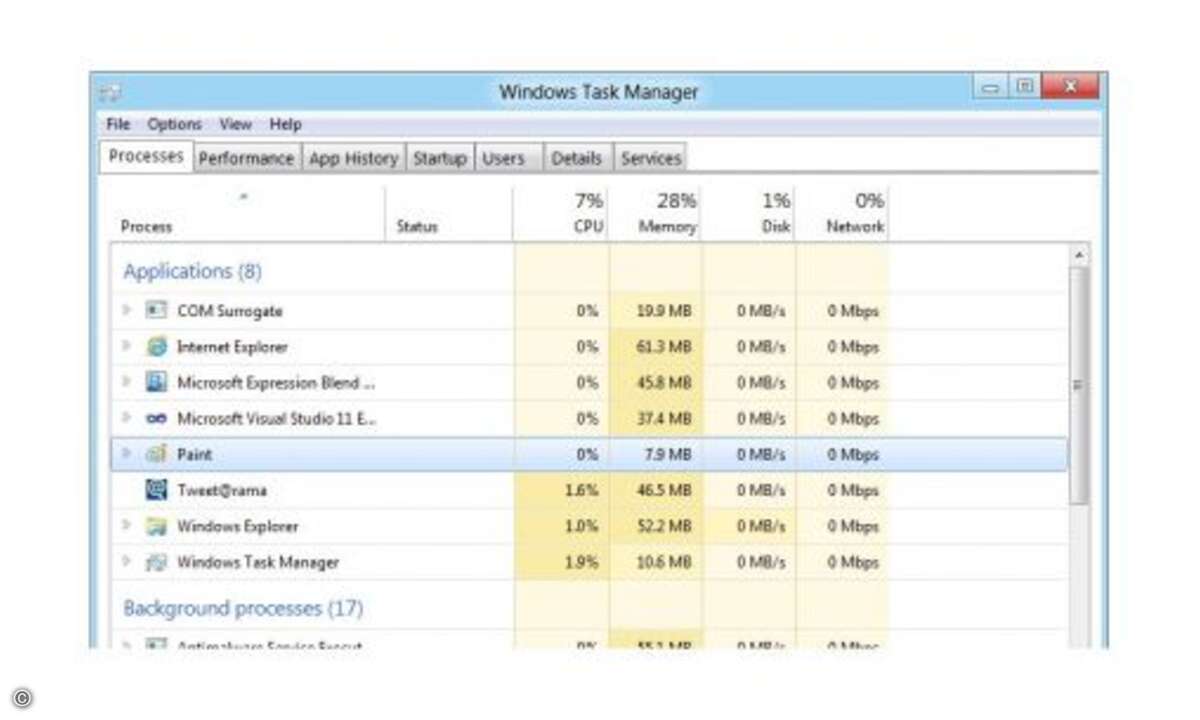Click the 19.9 MB memory value

(665, 311)
